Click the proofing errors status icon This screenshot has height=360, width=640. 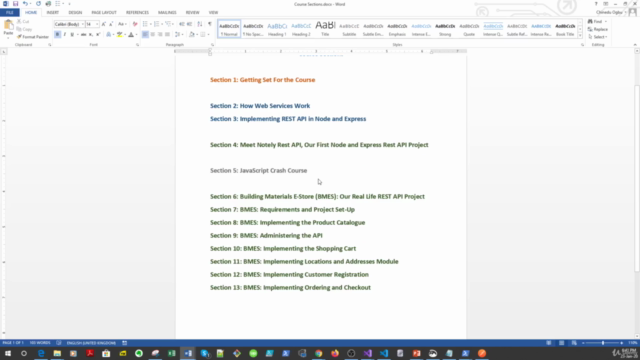tap(59, 343)
